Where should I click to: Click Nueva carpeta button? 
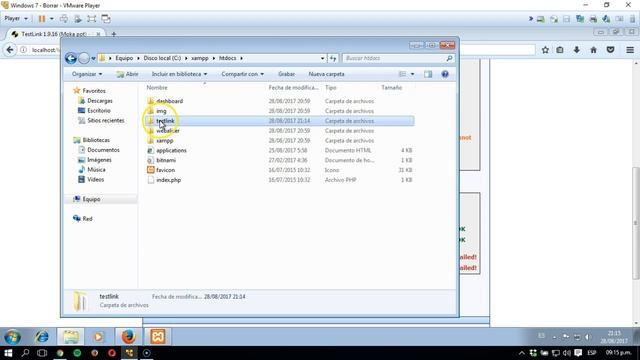(x=326, y=74)
